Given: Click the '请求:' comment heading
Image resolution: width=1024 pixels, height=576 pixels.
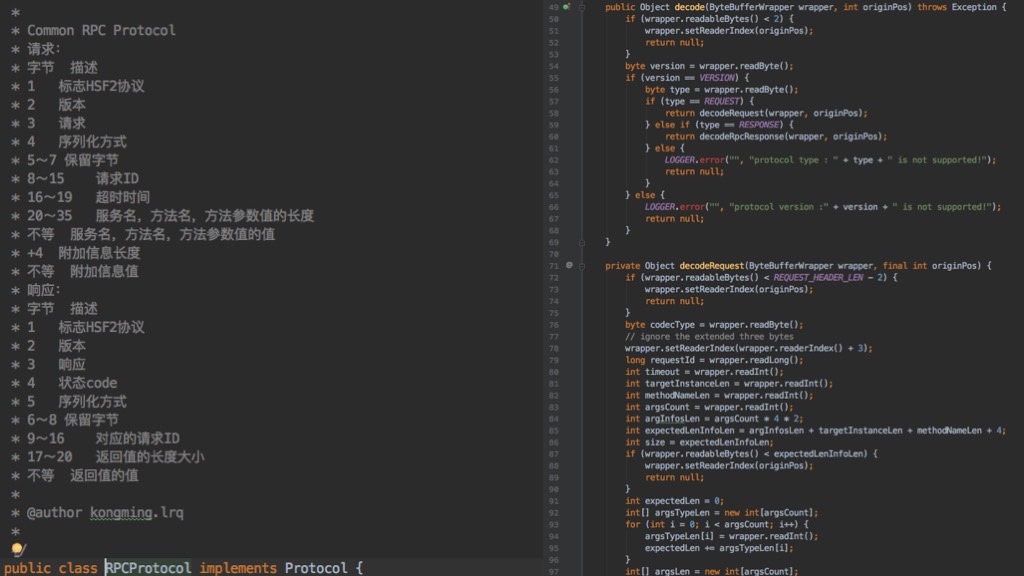Looking at the screenshot, I should 44,49.
